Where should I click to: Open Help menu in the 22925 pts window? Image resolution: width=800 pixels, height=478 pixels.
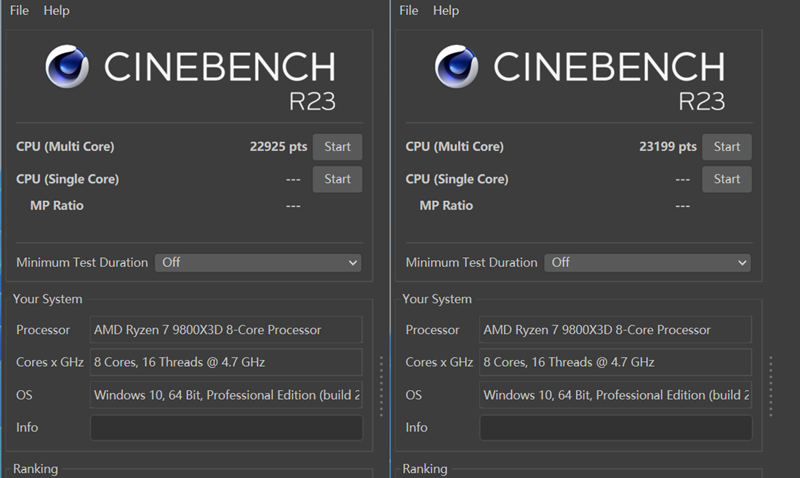[57, 10]
